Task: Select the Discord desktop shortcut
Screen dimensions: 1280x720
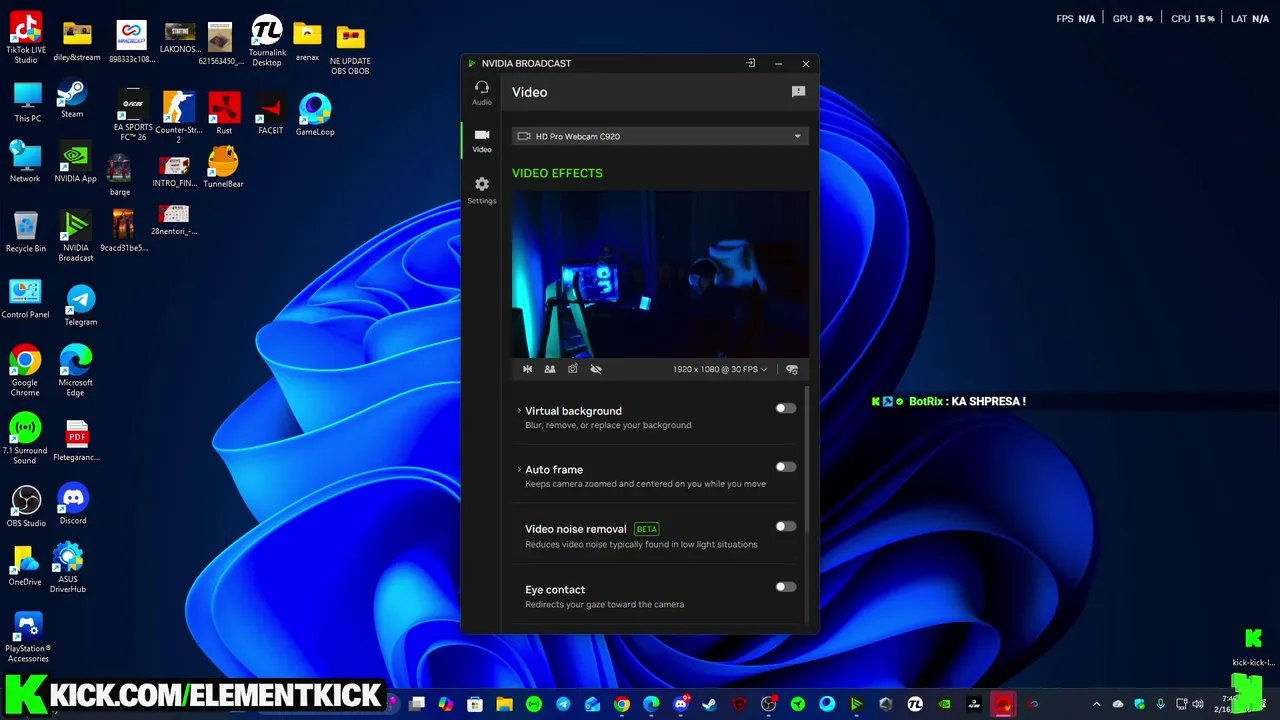Action: point(73,504)
